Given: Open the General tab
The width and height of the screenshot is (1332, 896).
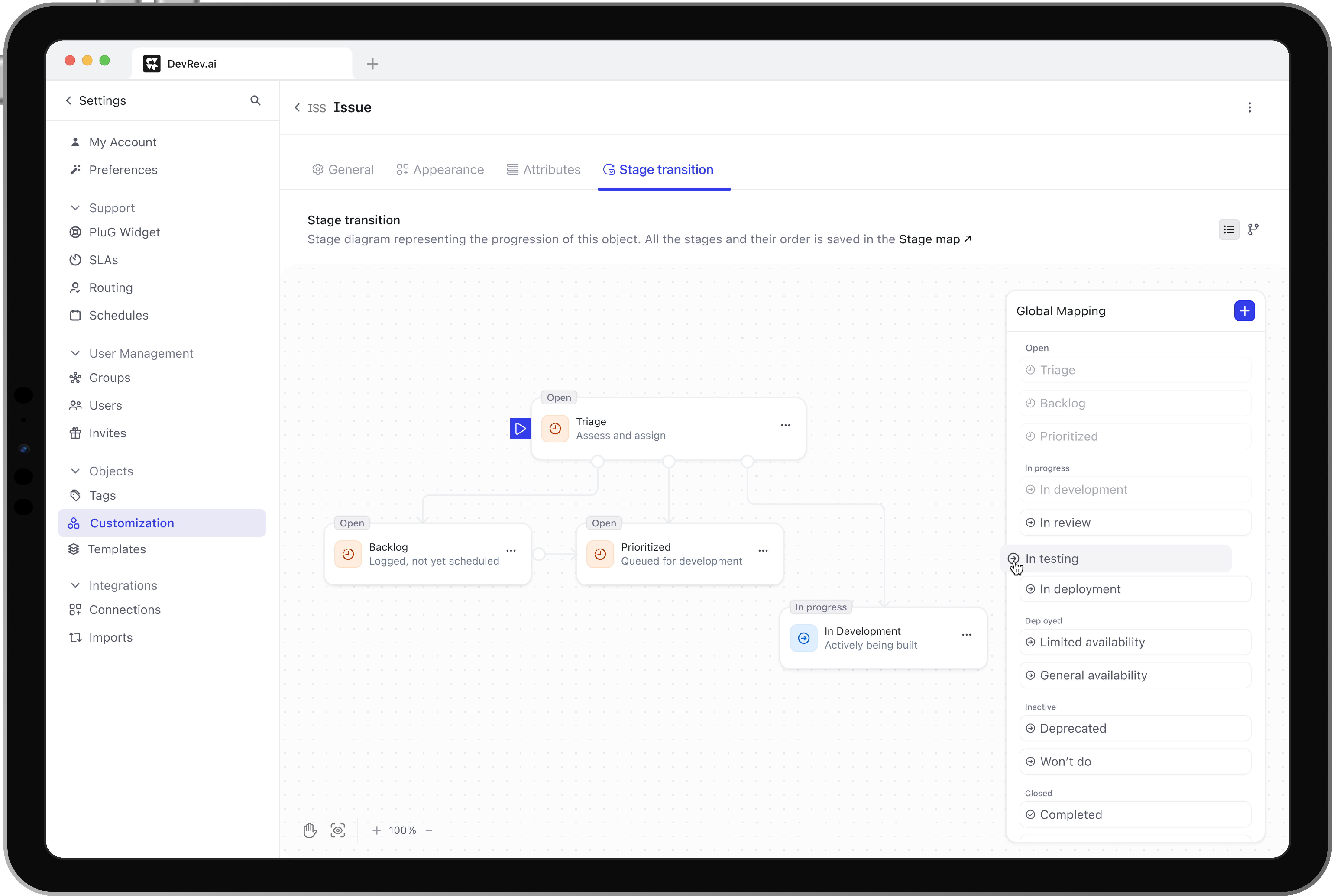Looking at the screenshot, I should (343, 170).
